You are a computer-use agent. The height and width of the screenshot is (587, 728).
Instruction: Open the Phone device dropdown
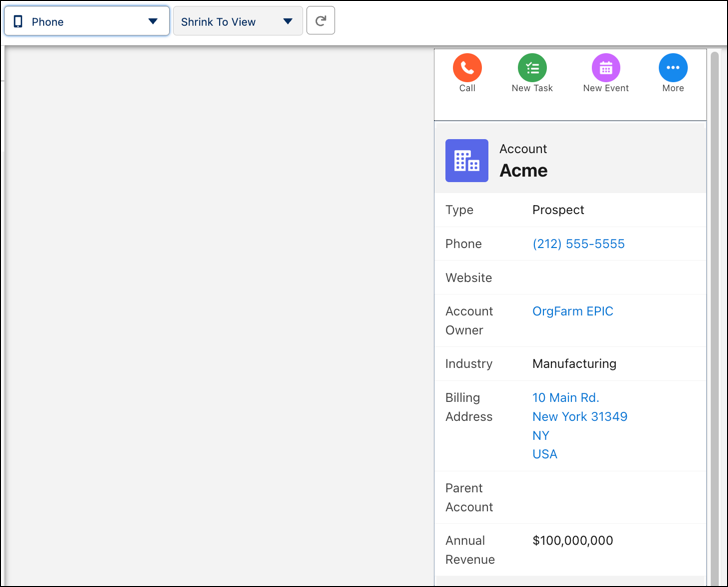(87, 21)
